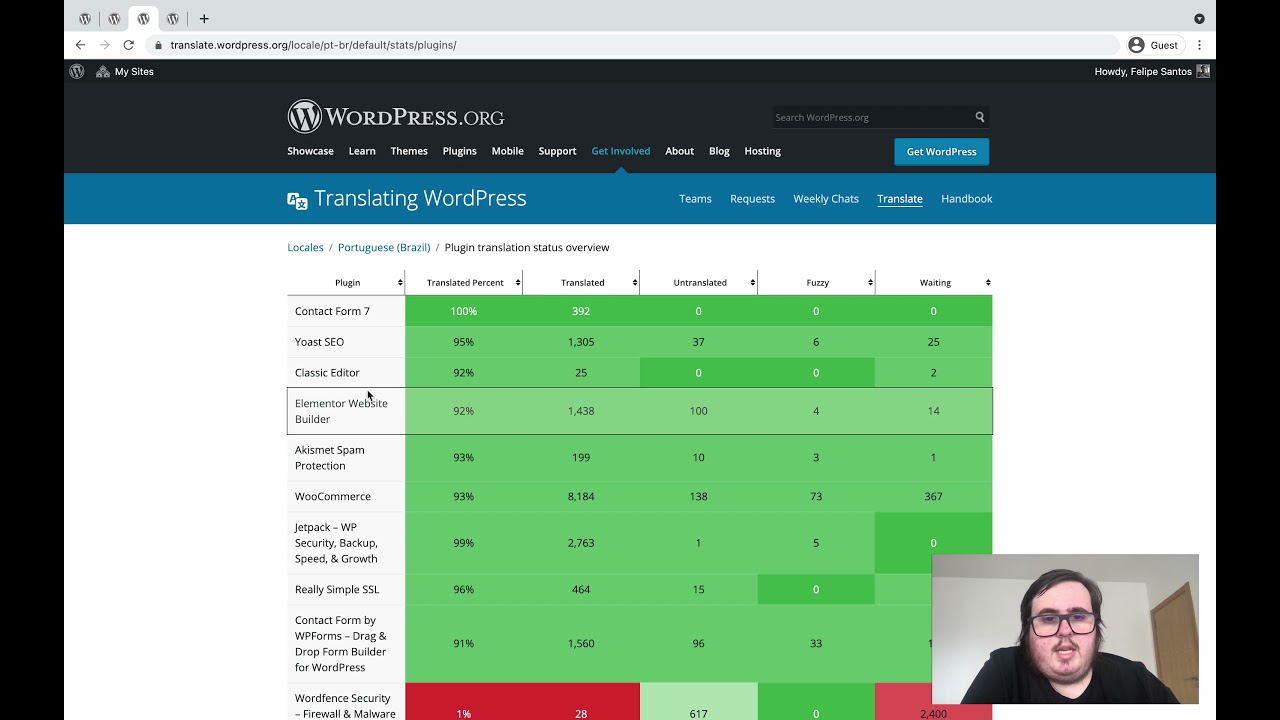Open Contact Form by WPForms plugin

click(x=340, y=643)
